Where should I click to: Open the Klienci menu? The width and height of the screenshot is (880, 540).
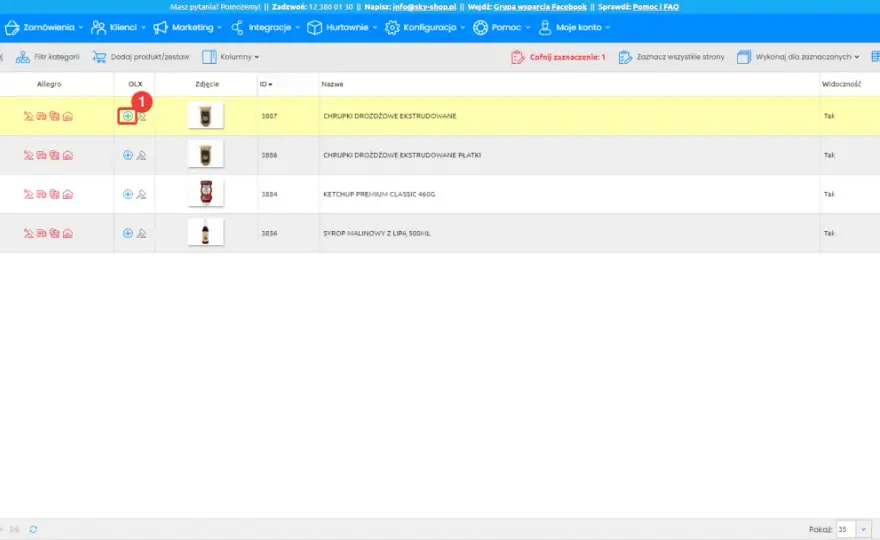tap(118, 27)
